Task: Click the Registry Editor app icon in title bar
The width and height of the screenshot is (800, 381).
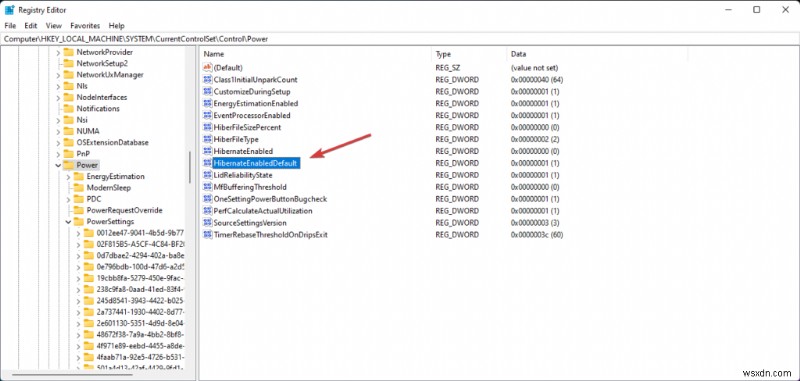Action: pos(9,10)
